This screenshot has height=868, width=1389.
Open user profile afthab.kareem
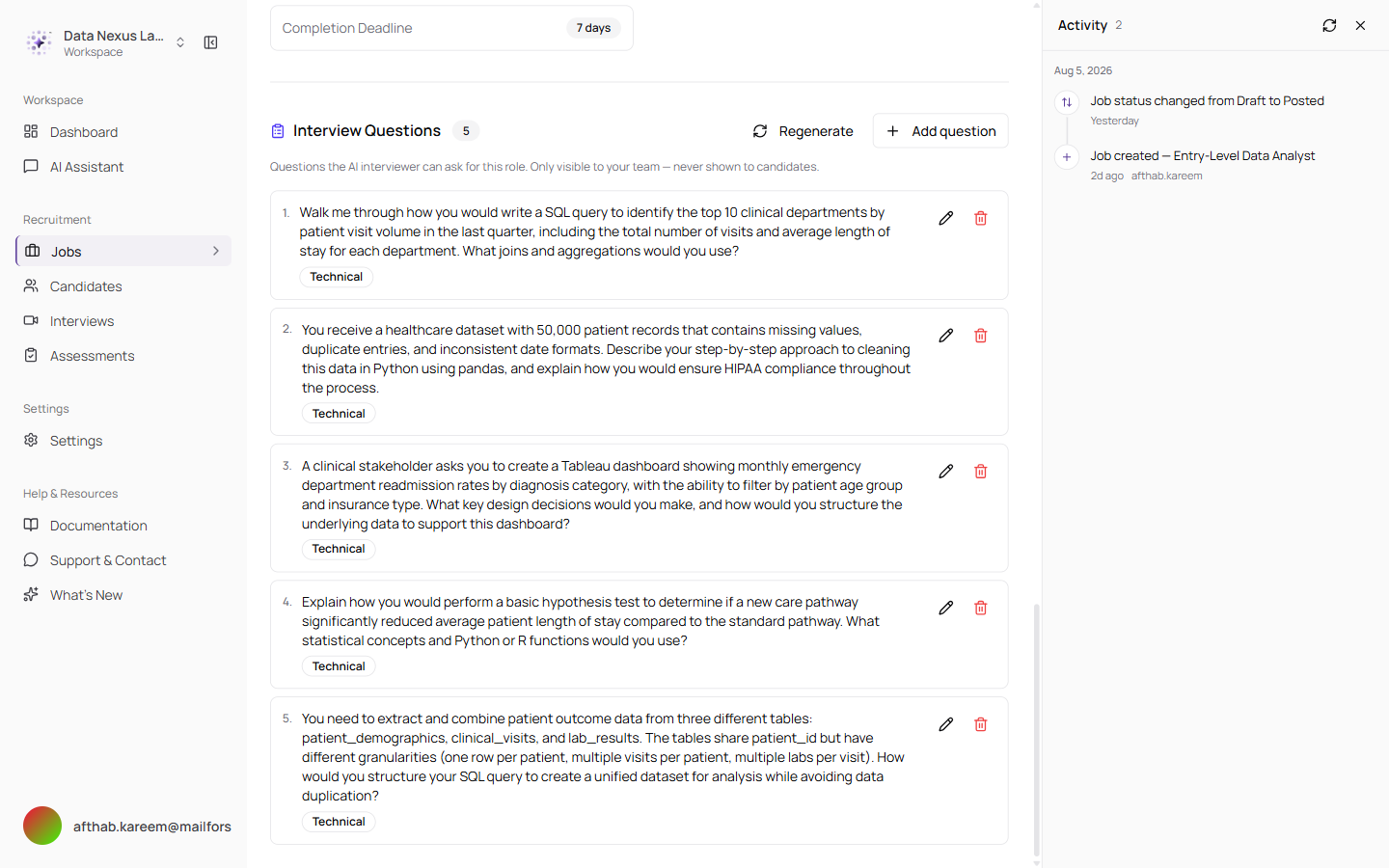pos(127,826)
